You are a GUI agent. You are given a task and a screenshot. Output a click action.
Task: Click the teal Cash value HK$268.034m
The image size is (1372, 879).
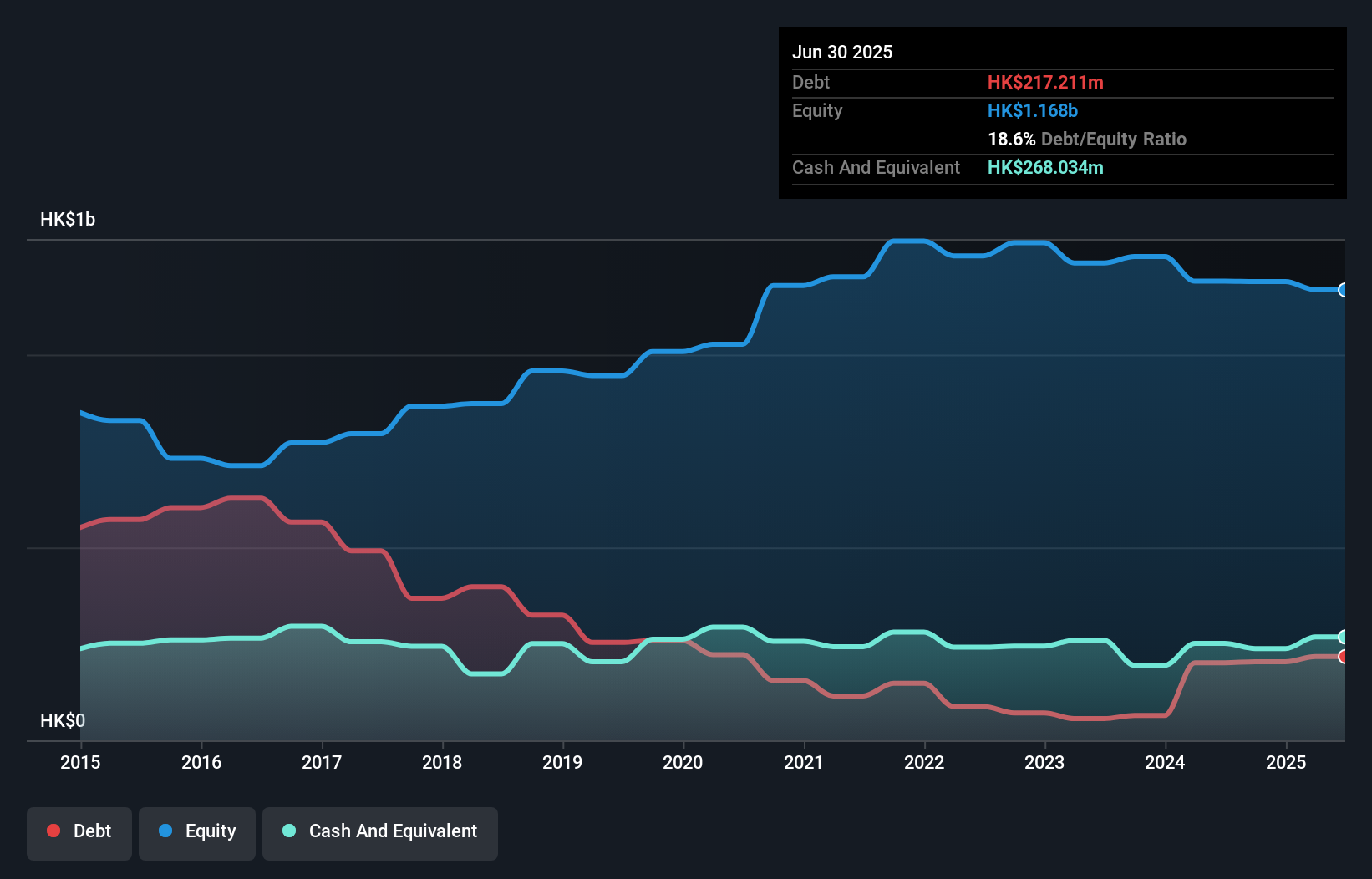(1045, 167)
